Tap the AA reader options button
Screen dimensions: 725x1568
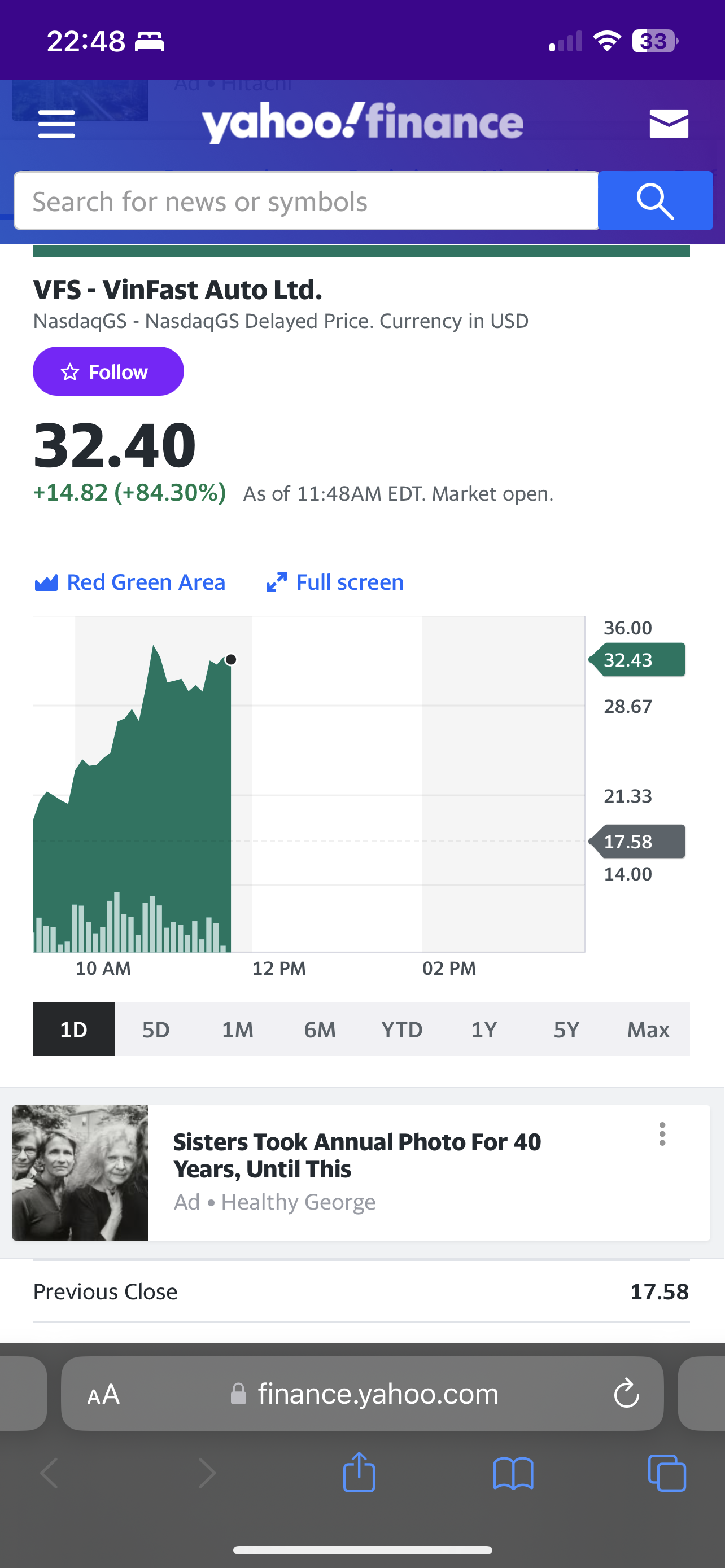(x=103, y=1394)
